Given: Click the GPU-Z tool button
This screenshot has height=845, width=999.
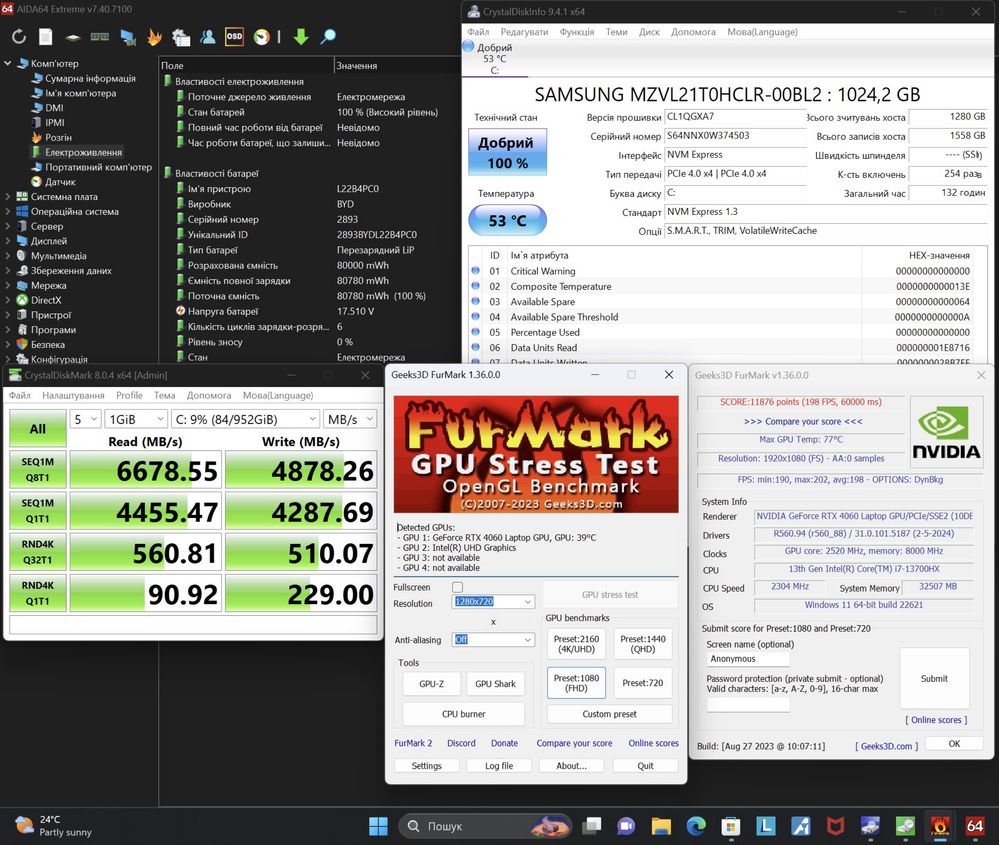Looking at the screenshot, I should tap(431, 684).
